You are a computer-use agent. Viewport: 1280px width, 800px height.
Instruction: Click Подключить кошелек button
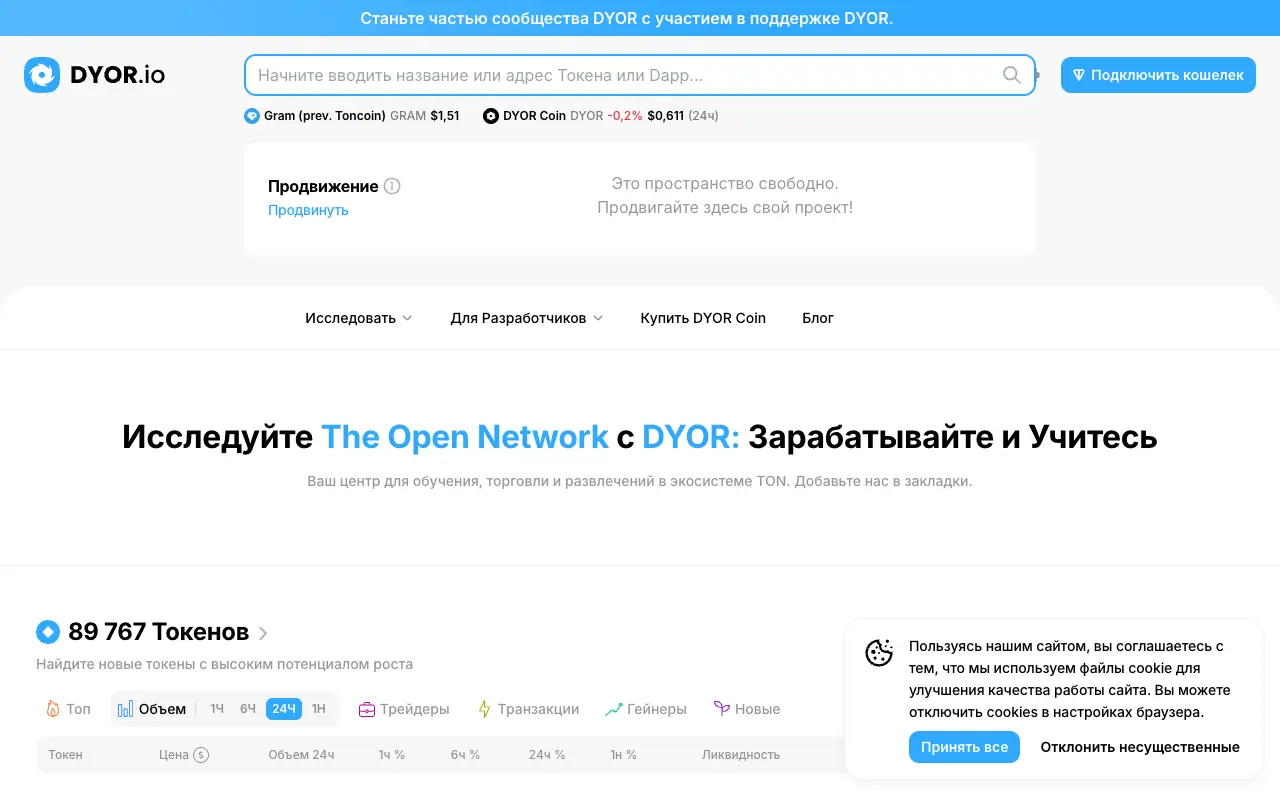[x=1158, y=75]
